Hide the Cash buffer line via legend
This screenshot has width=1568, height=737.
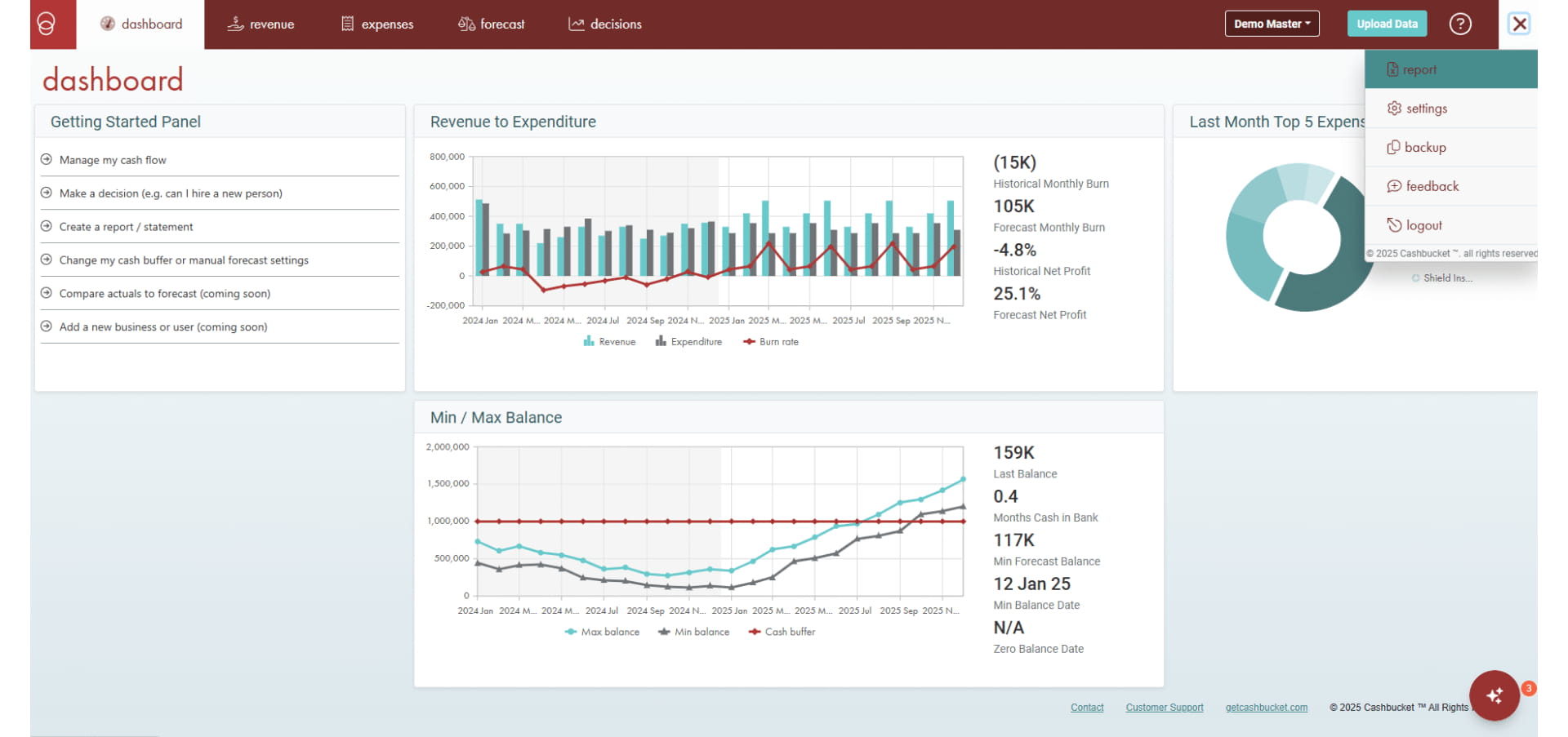click(782, 632)
